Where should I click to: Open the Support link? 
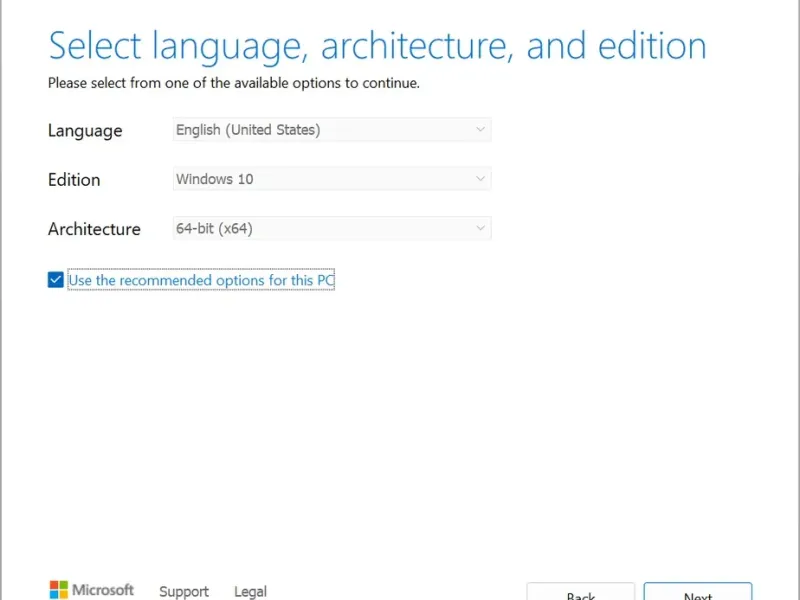[184, 591]
